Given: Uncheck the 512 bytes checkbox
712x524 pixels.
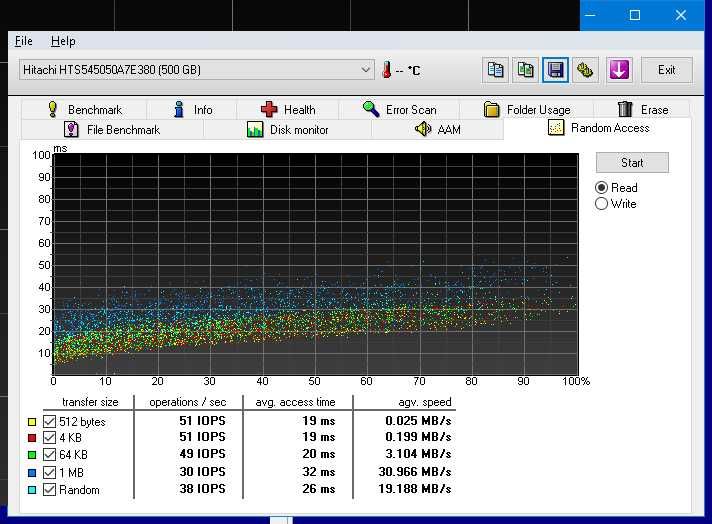Looking at the screenshot, I should [x=49, y=421].
